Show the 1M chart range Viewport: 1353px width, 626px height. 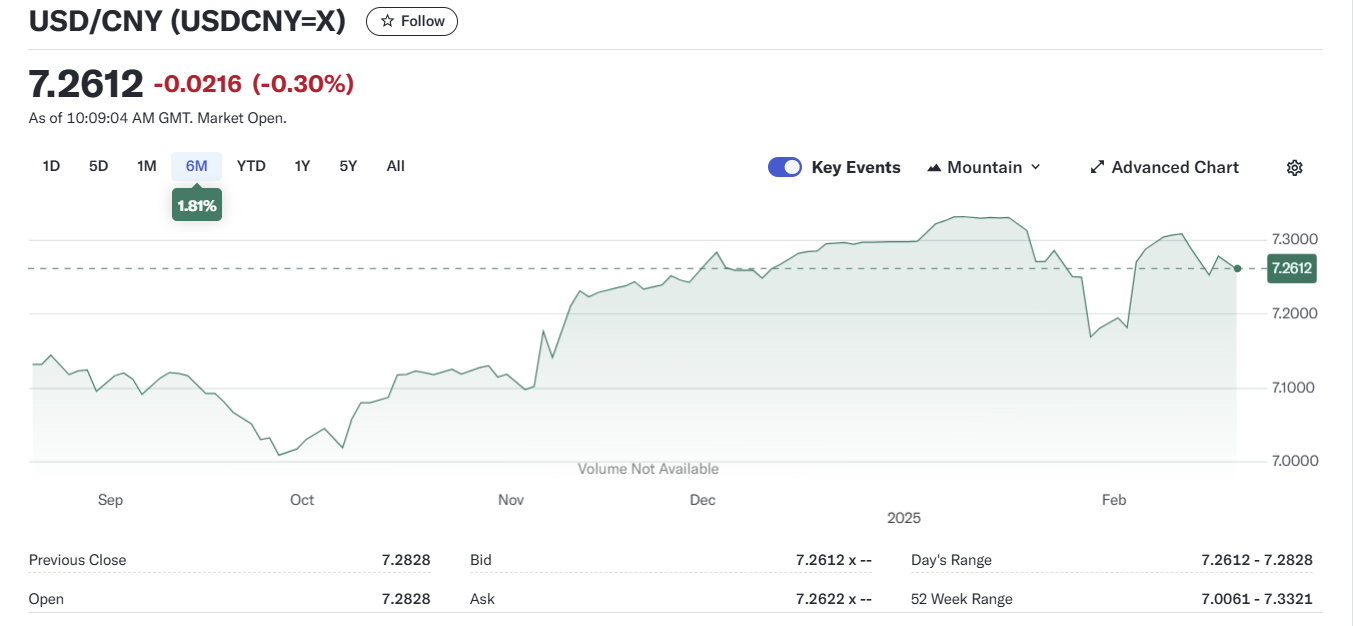(x=147, y=166)
